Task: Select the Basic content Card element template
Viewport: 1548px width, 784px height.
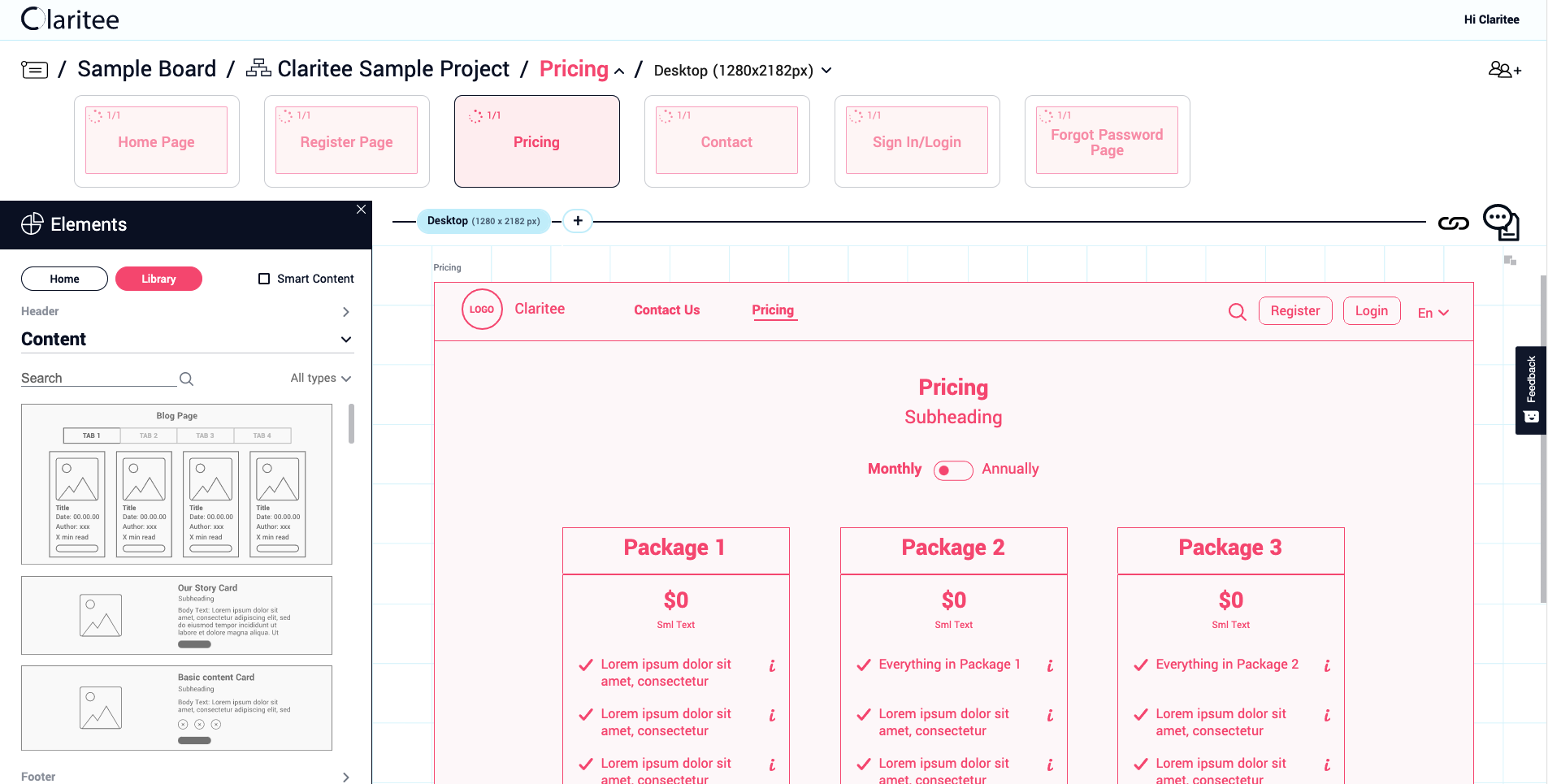Action: click(177, 708)
